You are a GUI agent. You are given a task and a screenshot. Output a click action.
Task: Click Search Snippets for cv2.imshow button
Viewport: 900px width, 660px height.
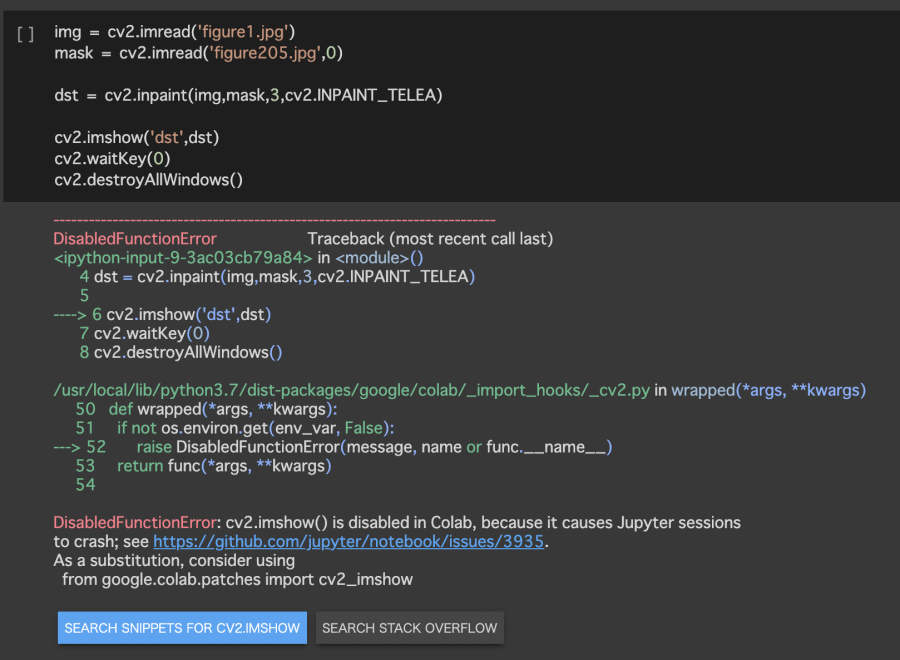pos(182,628)
